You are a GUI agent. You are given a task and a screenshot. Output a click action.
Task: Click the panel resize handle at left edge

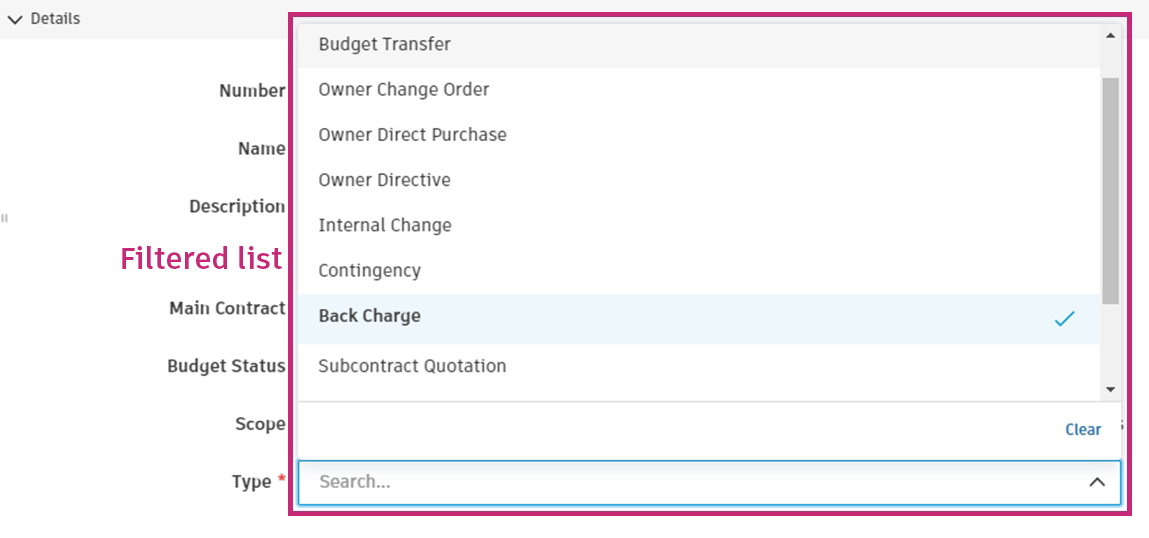pos(4,217)
